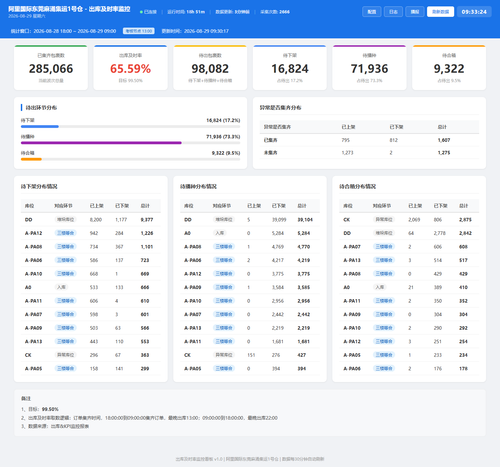Click the 4,219 total for A-PA06
500x467 pixels.
pos(304,260)
